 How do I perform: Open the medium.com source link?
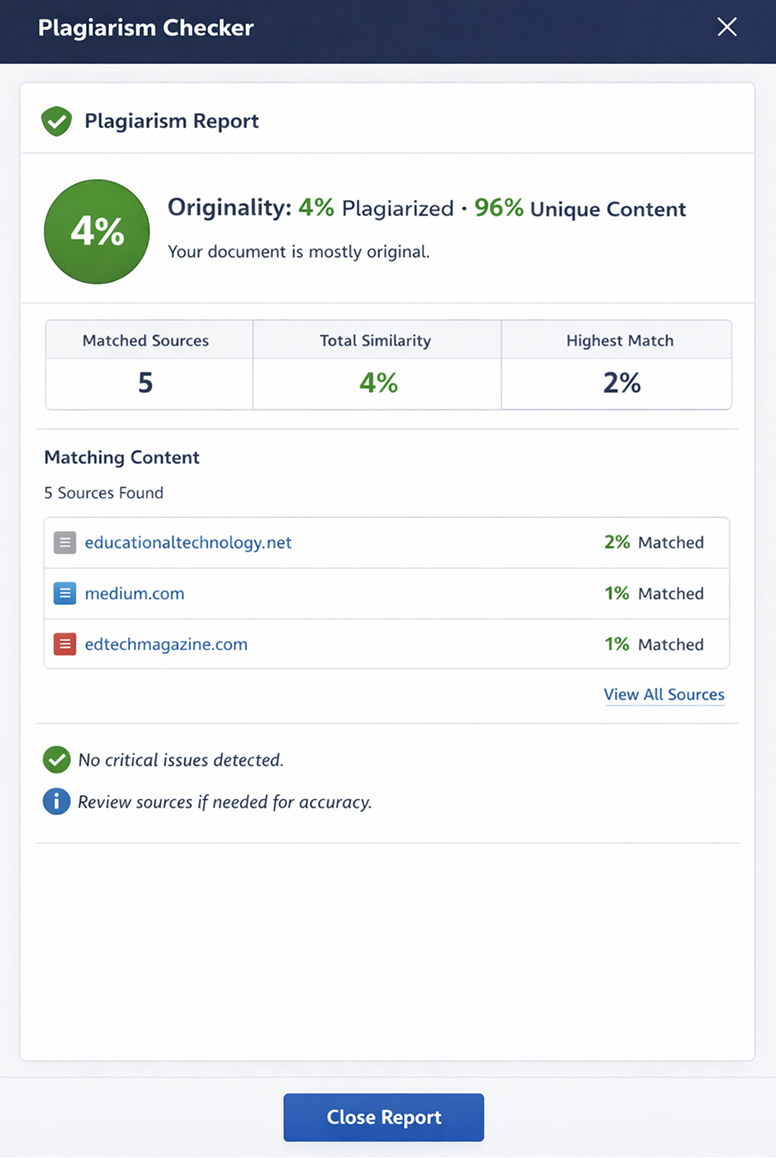click(134, 594)
